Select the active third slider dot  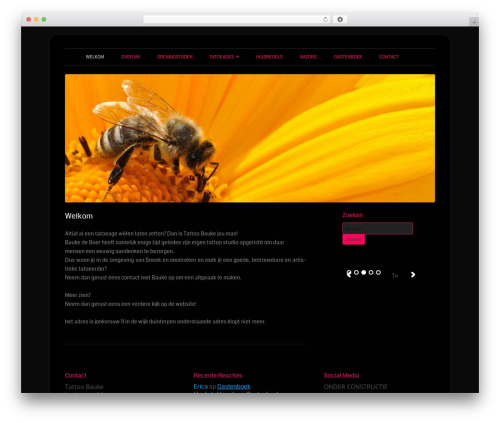pyautogui.click(x=364, y=272)
